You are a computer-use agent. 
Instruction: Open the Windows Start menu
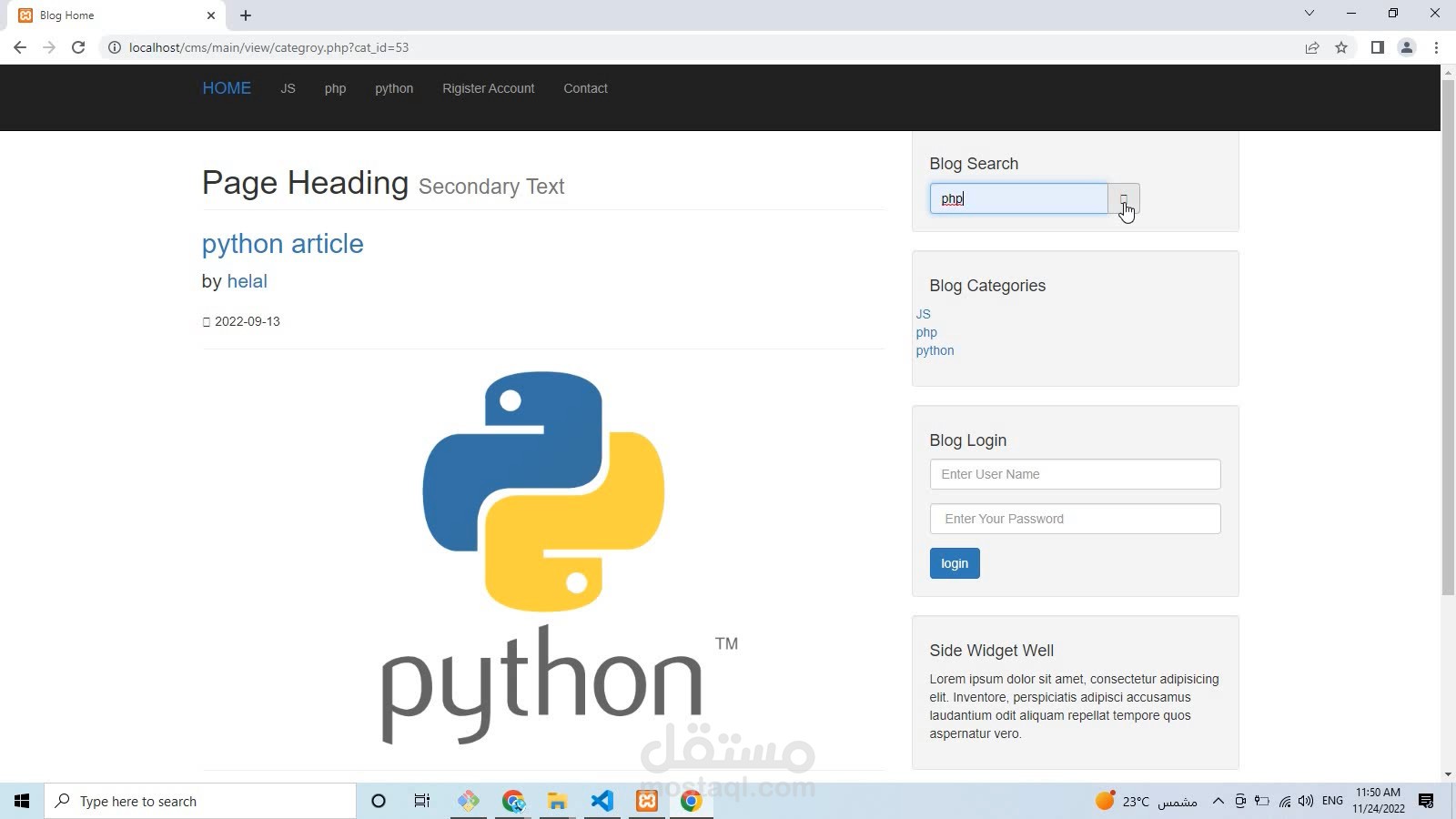(x=22, y=801)
